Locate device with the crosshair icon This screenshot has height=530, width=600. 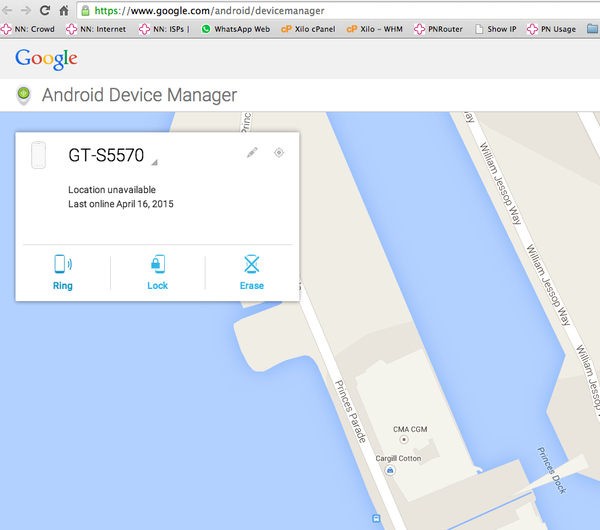coord(279,153)
